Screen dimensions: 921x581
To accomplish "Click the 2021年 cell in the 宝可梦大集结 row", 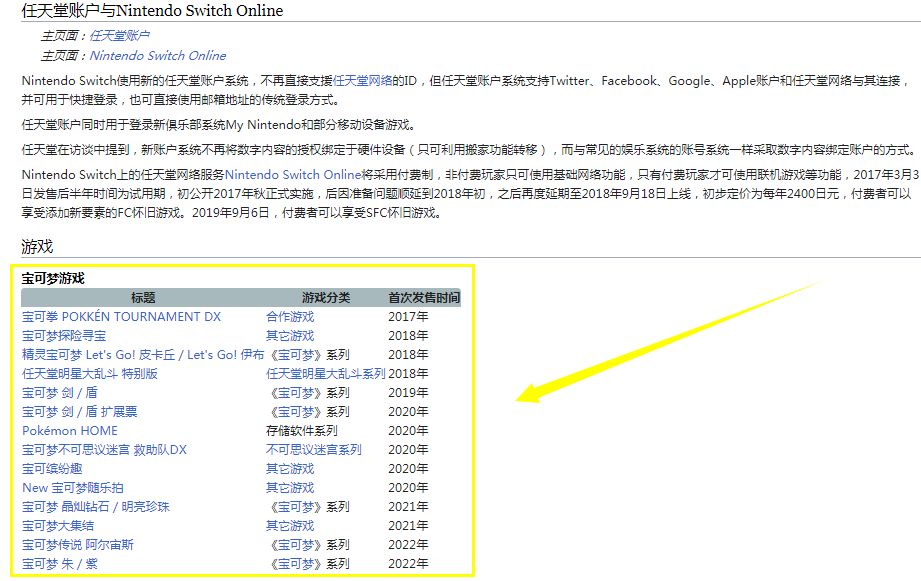I will coord(408,526).
